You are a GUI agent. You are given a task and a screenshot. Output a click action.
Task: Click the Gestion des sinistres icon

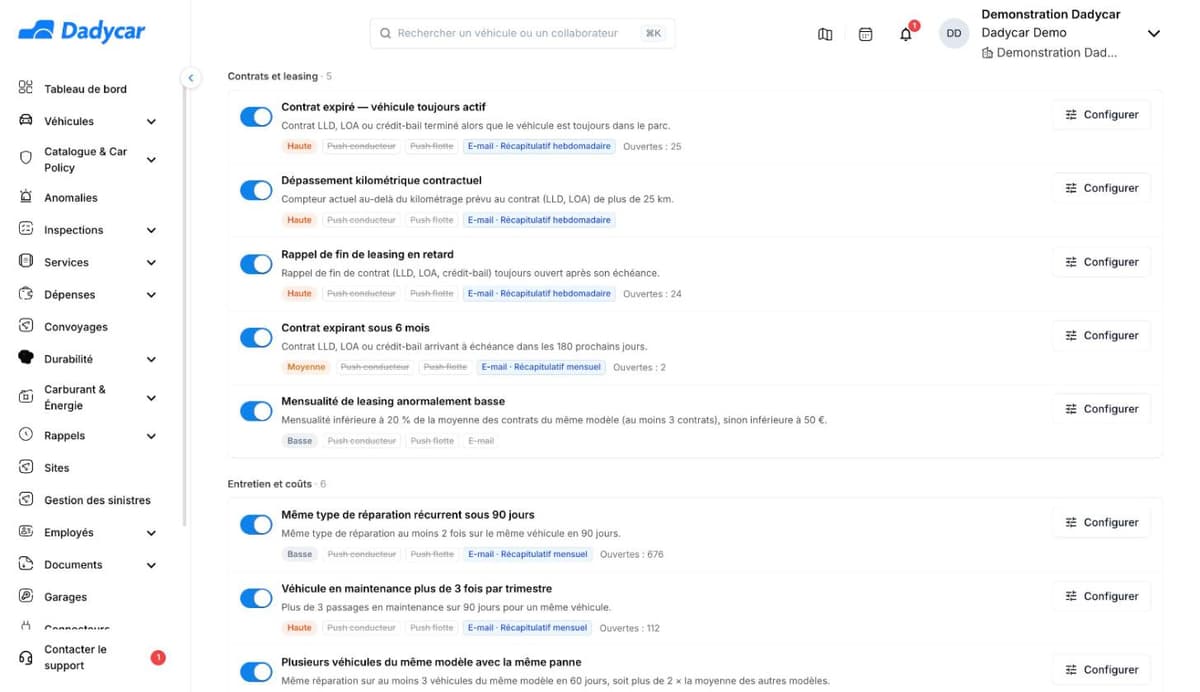point(26,500)
